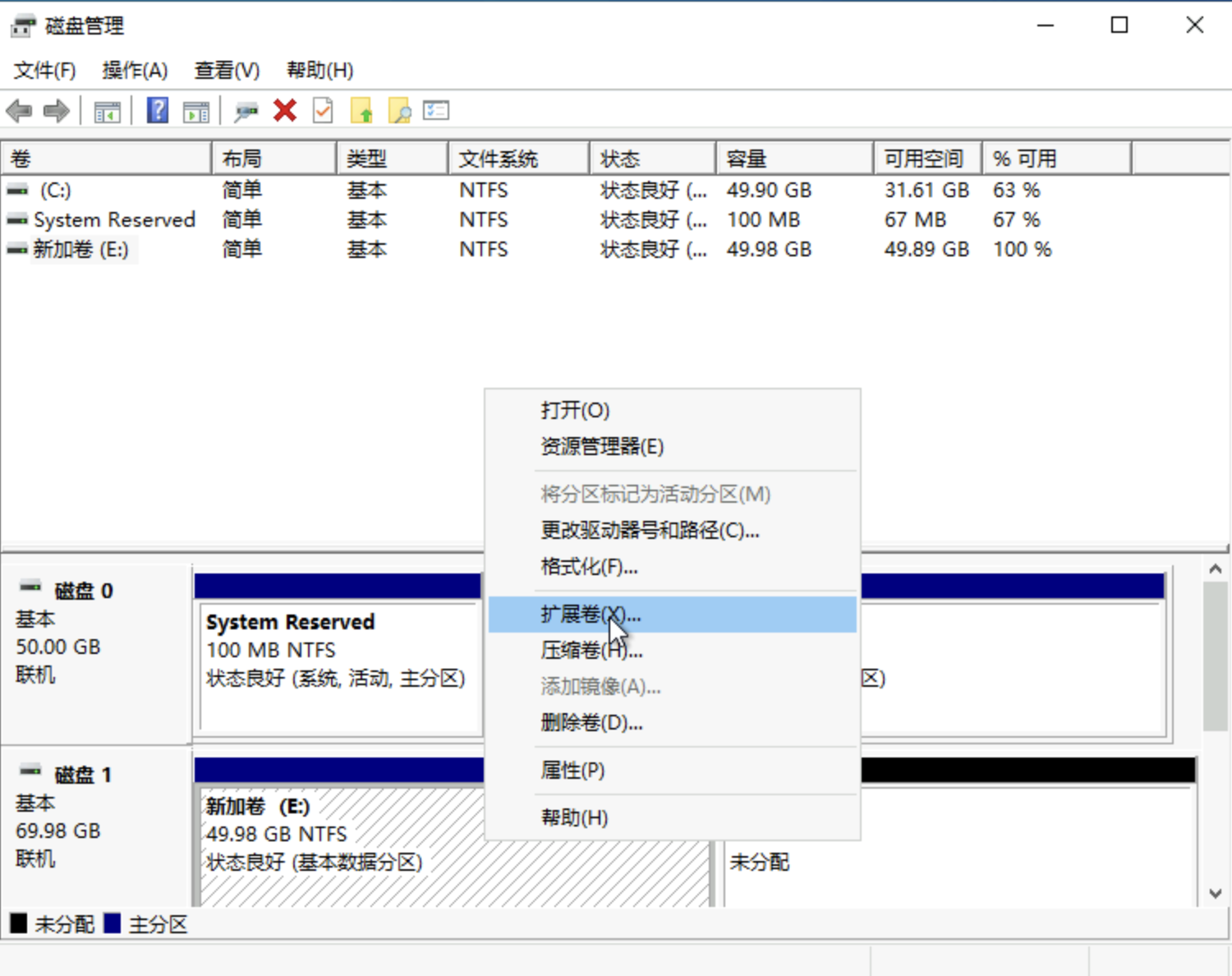1232x976 pixels.
Task: Click the 磁盘 1 disk icon
Action: click(30, 771)
